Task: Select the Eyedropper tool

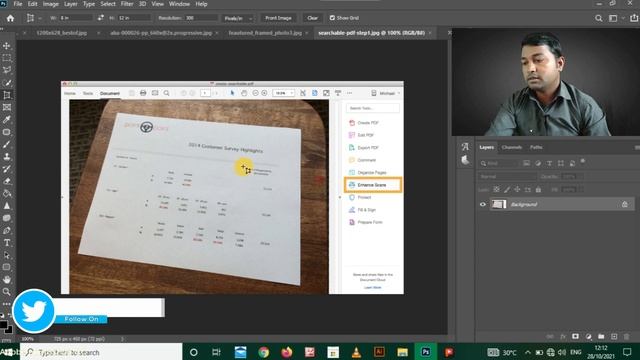Action: pos(7,120)
